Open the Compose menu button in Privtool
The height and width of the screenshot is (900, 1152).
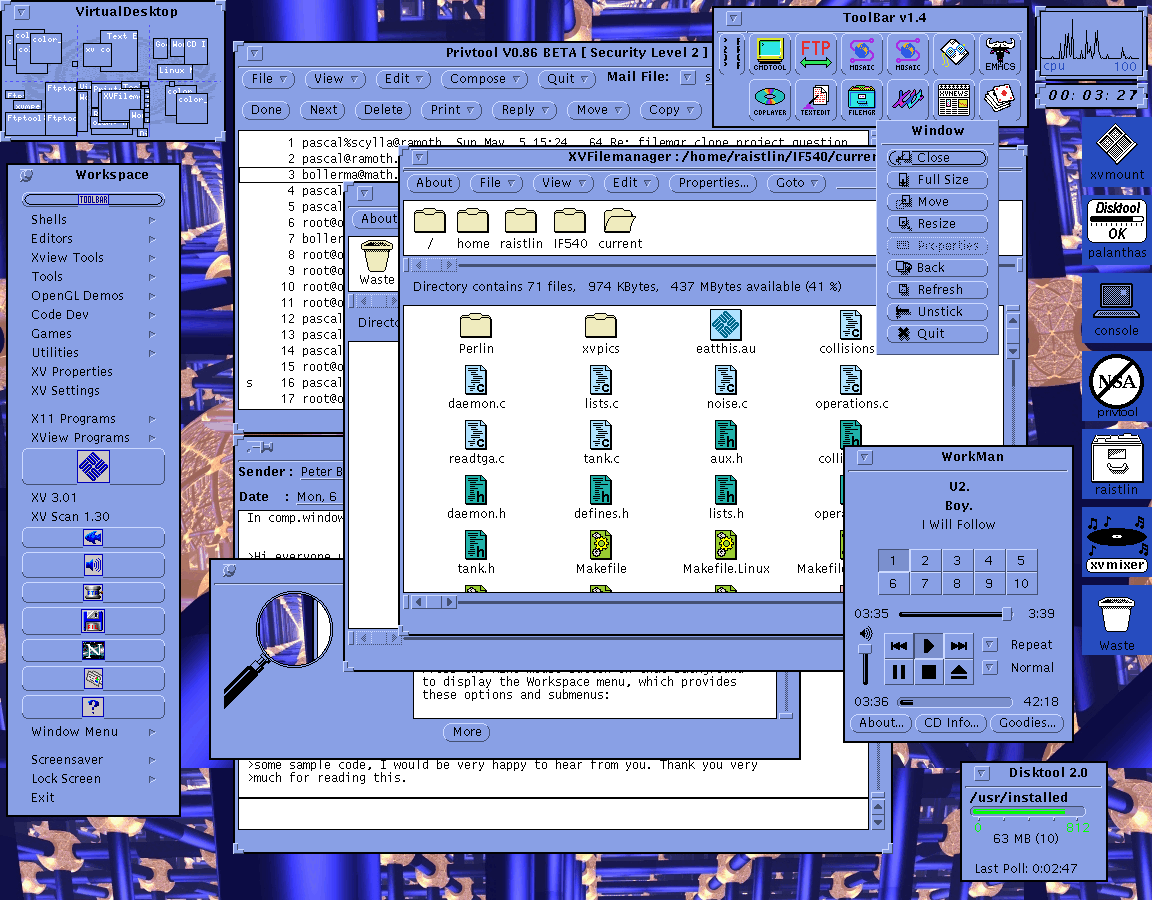tap(484, 79)
